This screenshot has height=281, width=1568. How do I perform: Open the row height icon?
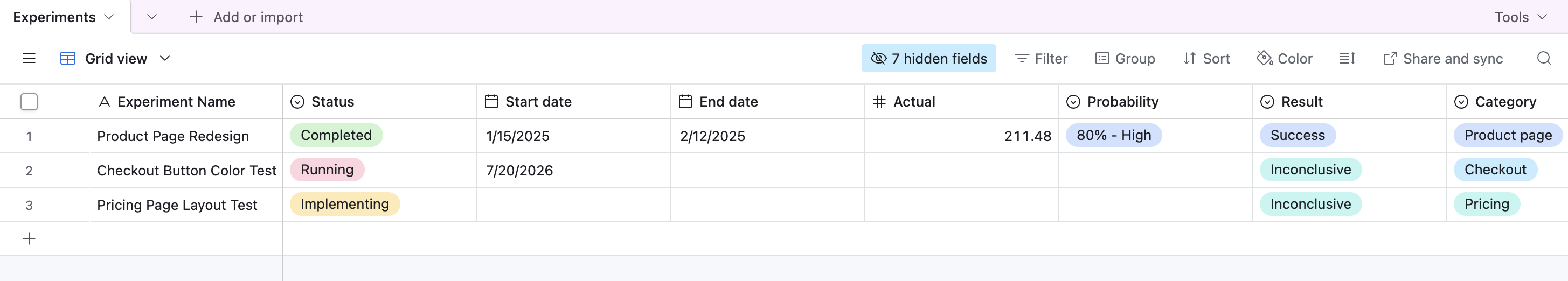[x=1347, y=58]
